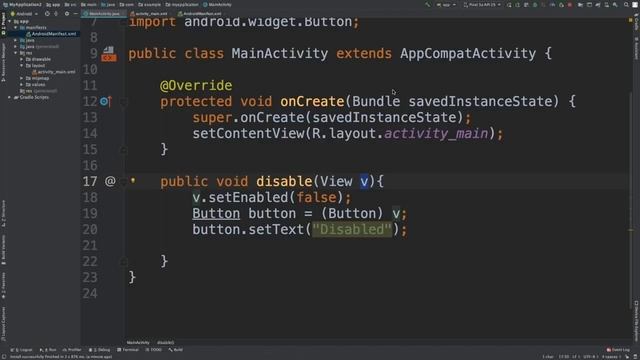Open the Android project view dropdown
The height and width of the screenshot is (360, 640).
(x=24, y=13)
